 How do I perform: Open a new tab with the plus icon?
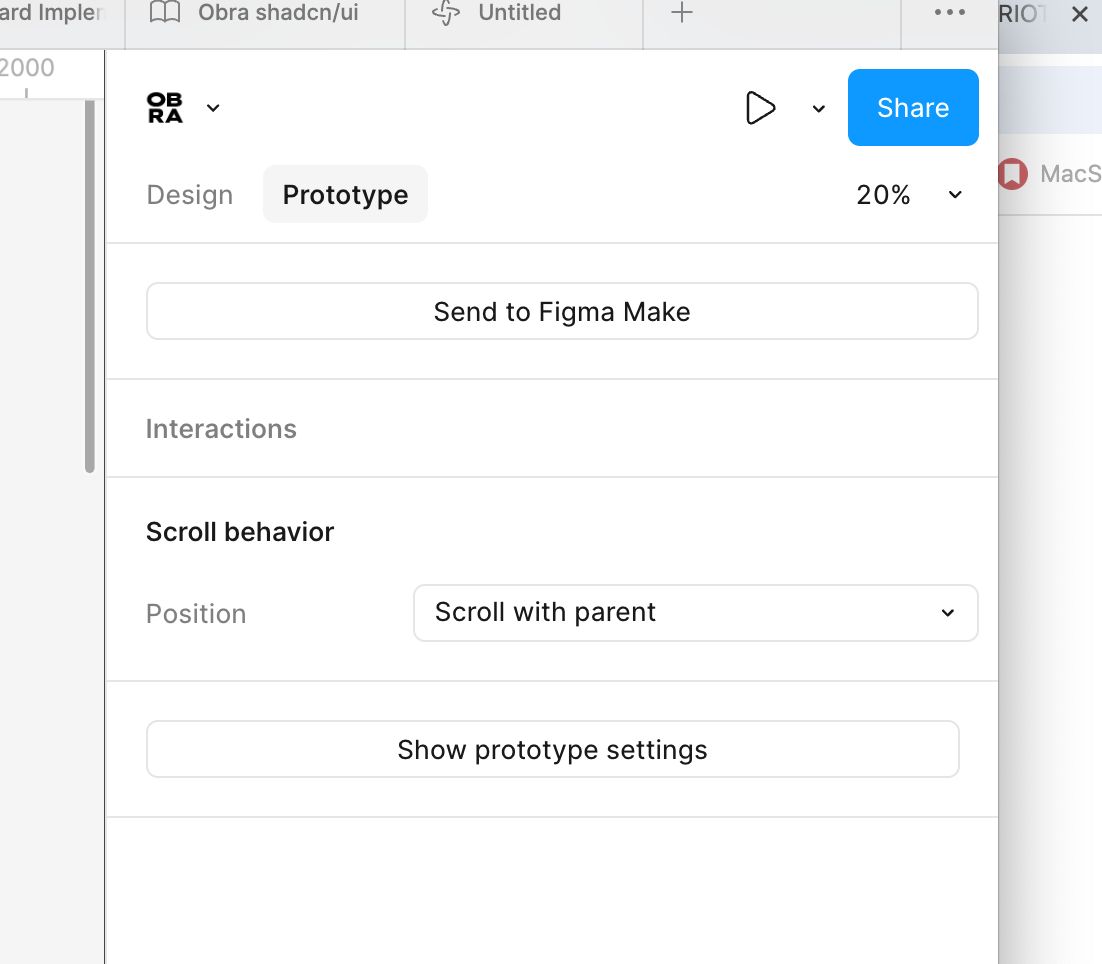coord(682,13)
